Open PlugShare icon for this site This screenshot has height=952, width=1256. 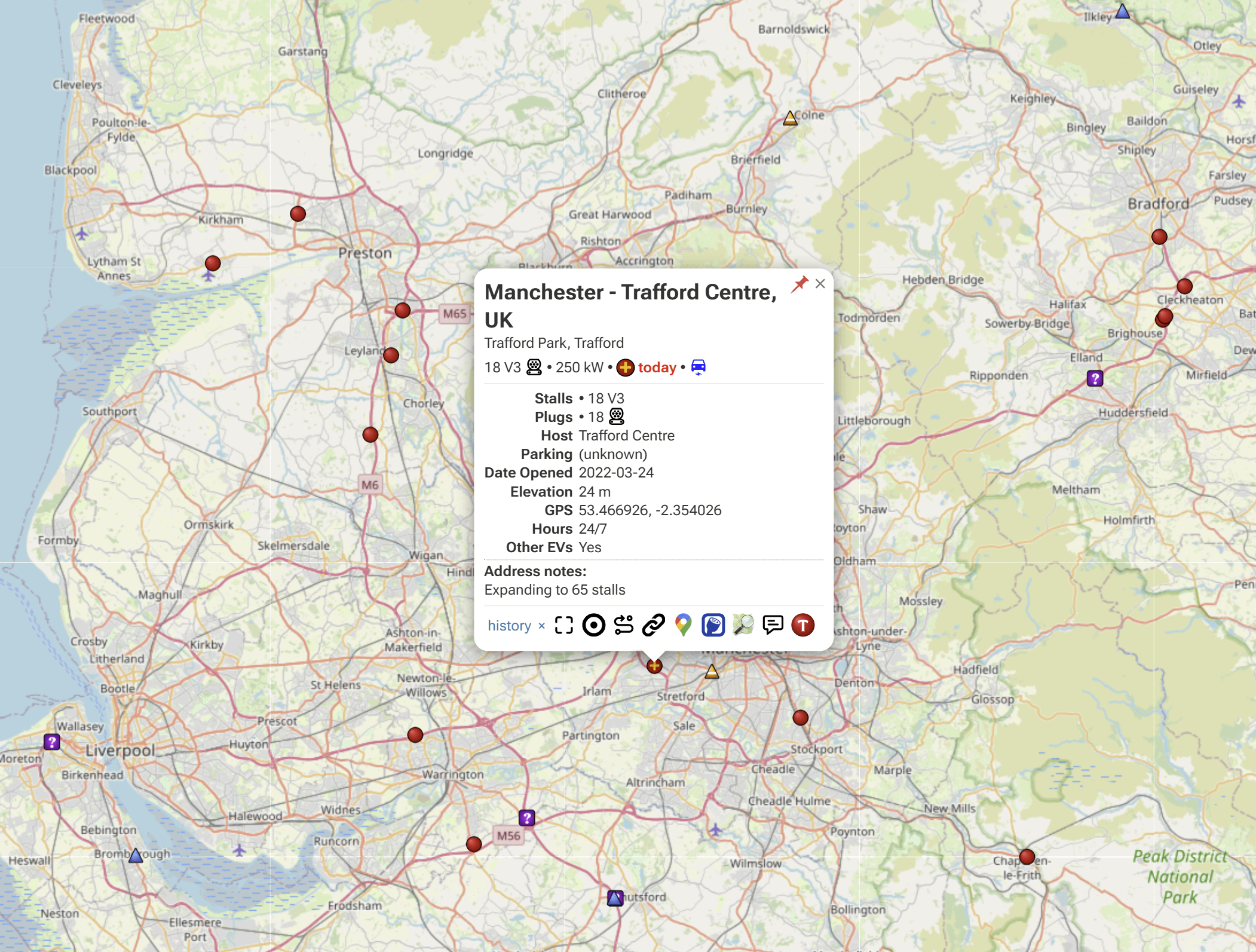[713, 625]
